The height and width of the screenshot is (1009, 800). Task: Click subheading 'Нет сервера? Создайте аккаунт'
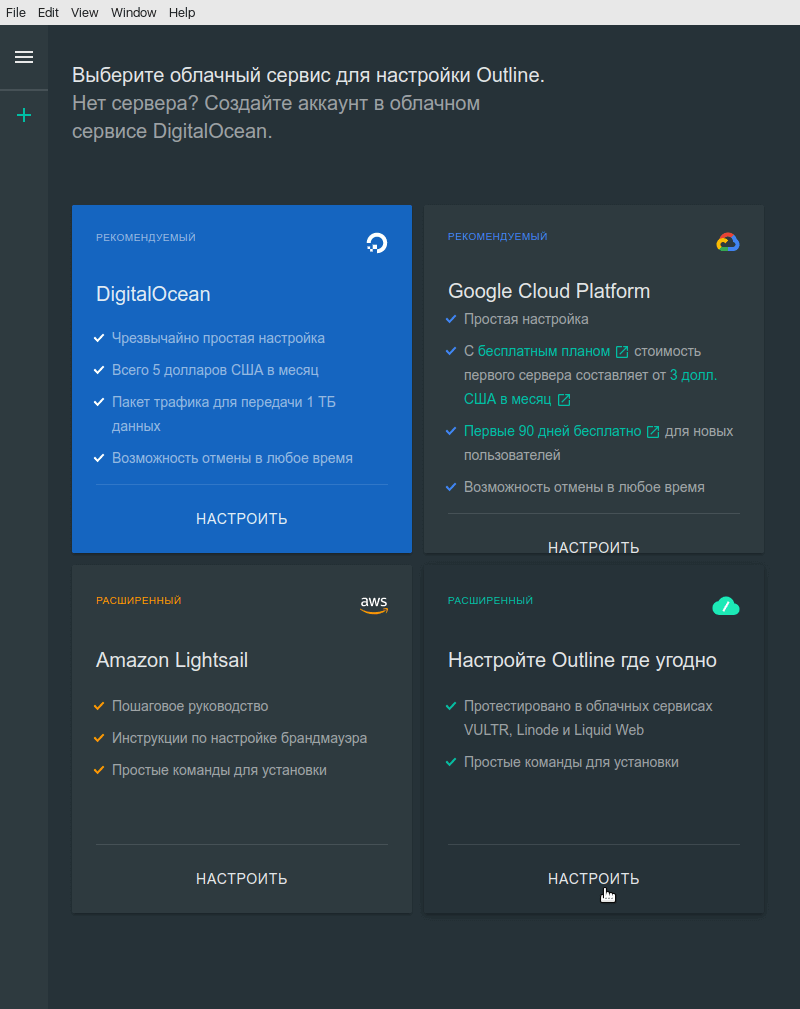(x=276, y=104)
